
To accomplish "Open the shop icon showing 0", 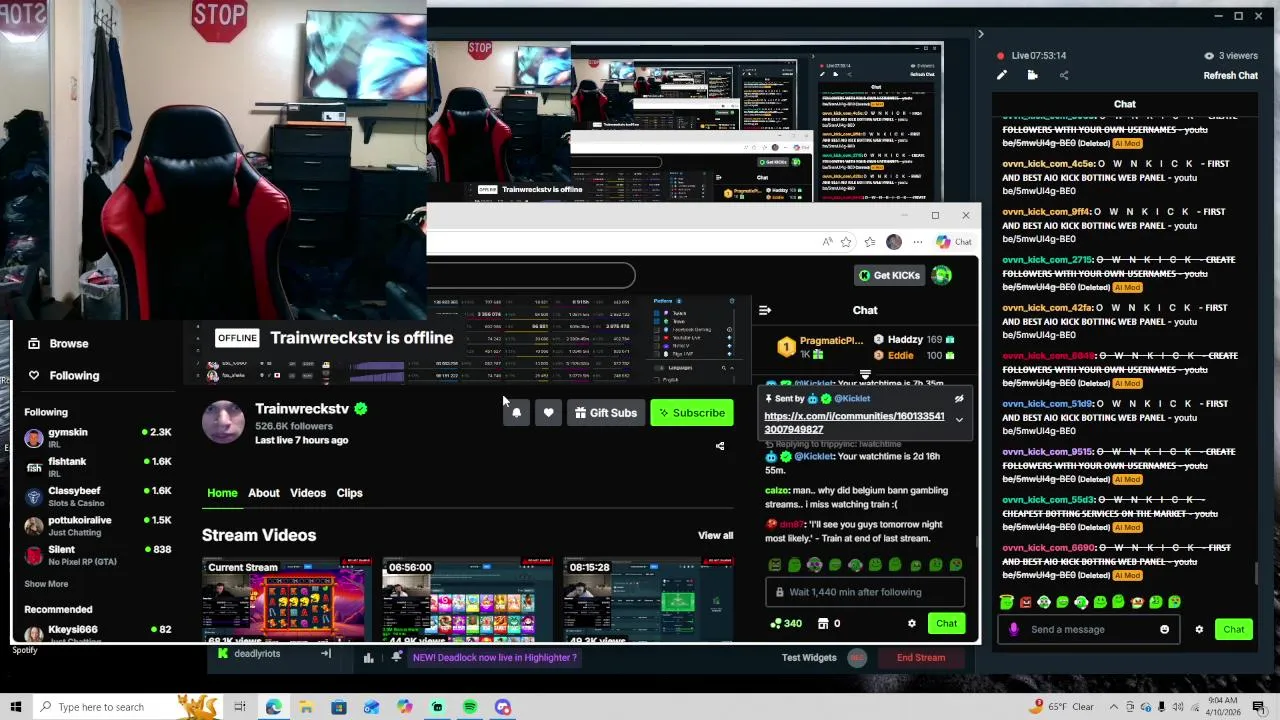I will pyautogui.click(x=829, y=623).
